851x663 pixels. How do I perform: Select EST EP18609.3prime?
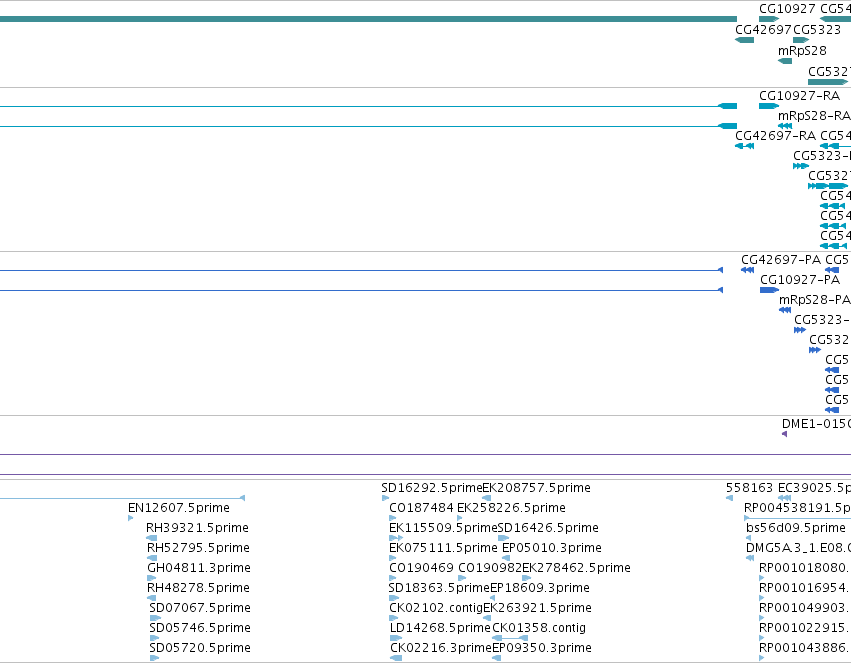click(x=540, y=588)
